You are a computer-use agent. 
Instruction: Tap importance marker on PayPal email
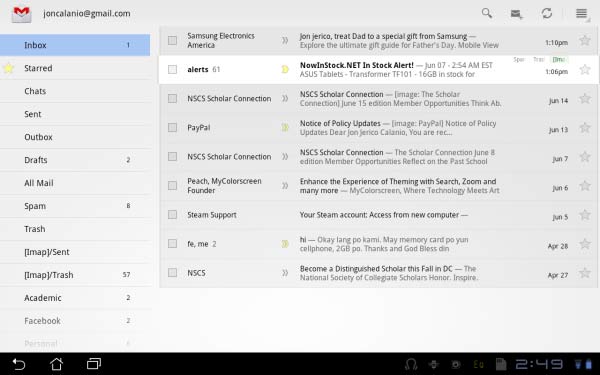point(285,127)
